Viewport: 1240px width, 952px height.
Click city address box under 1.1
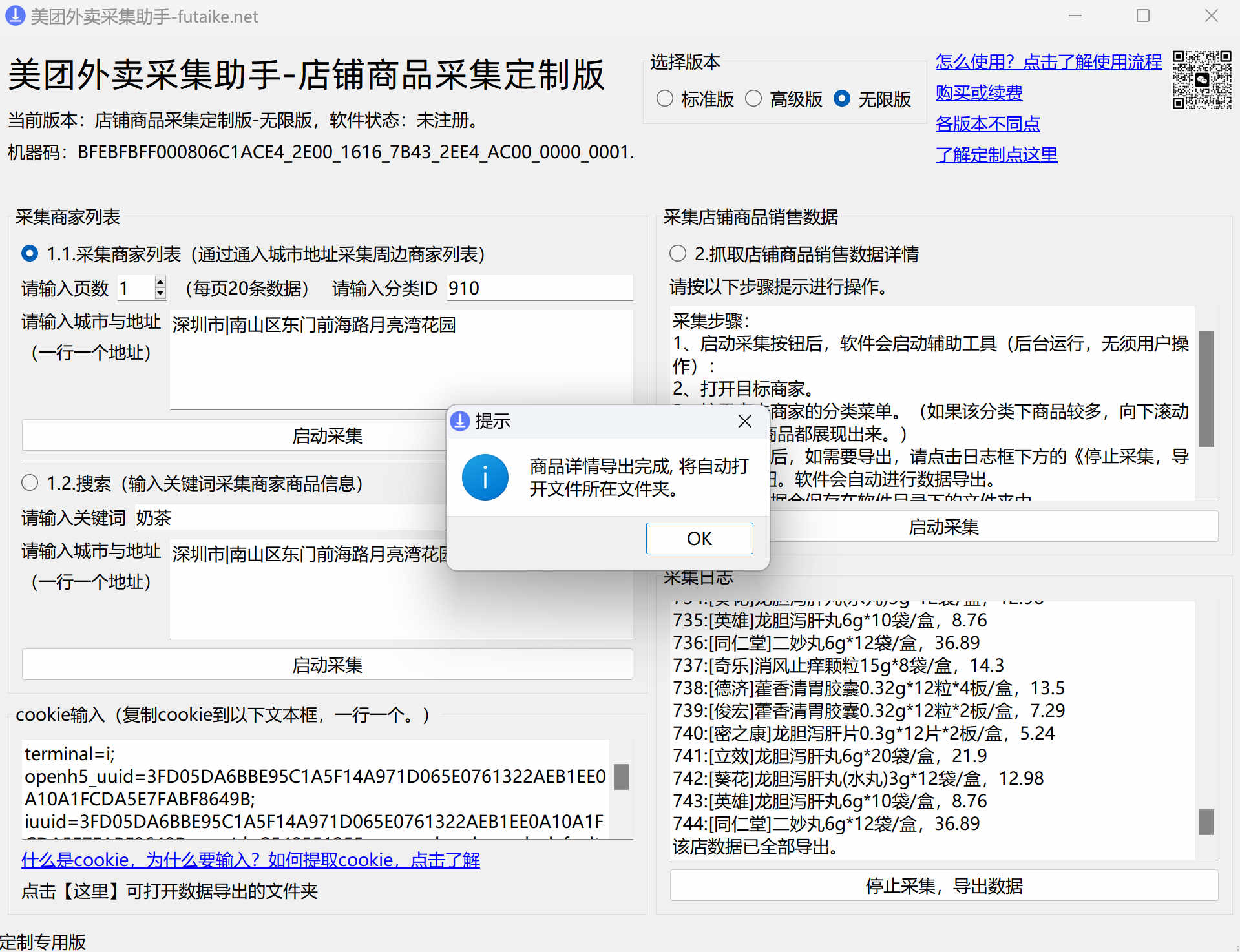point(401,360)
